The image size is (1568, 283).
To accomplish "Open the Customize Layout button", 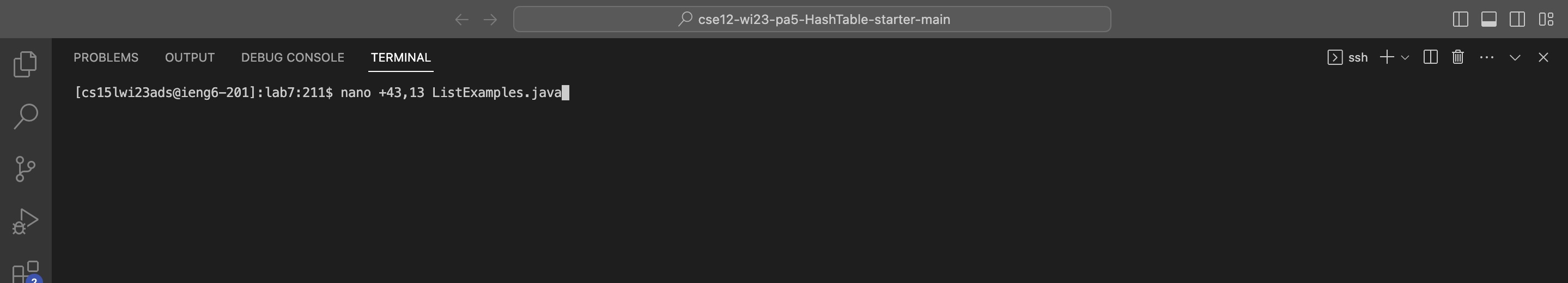I will pyautogui.click(x=1546, y=20).
